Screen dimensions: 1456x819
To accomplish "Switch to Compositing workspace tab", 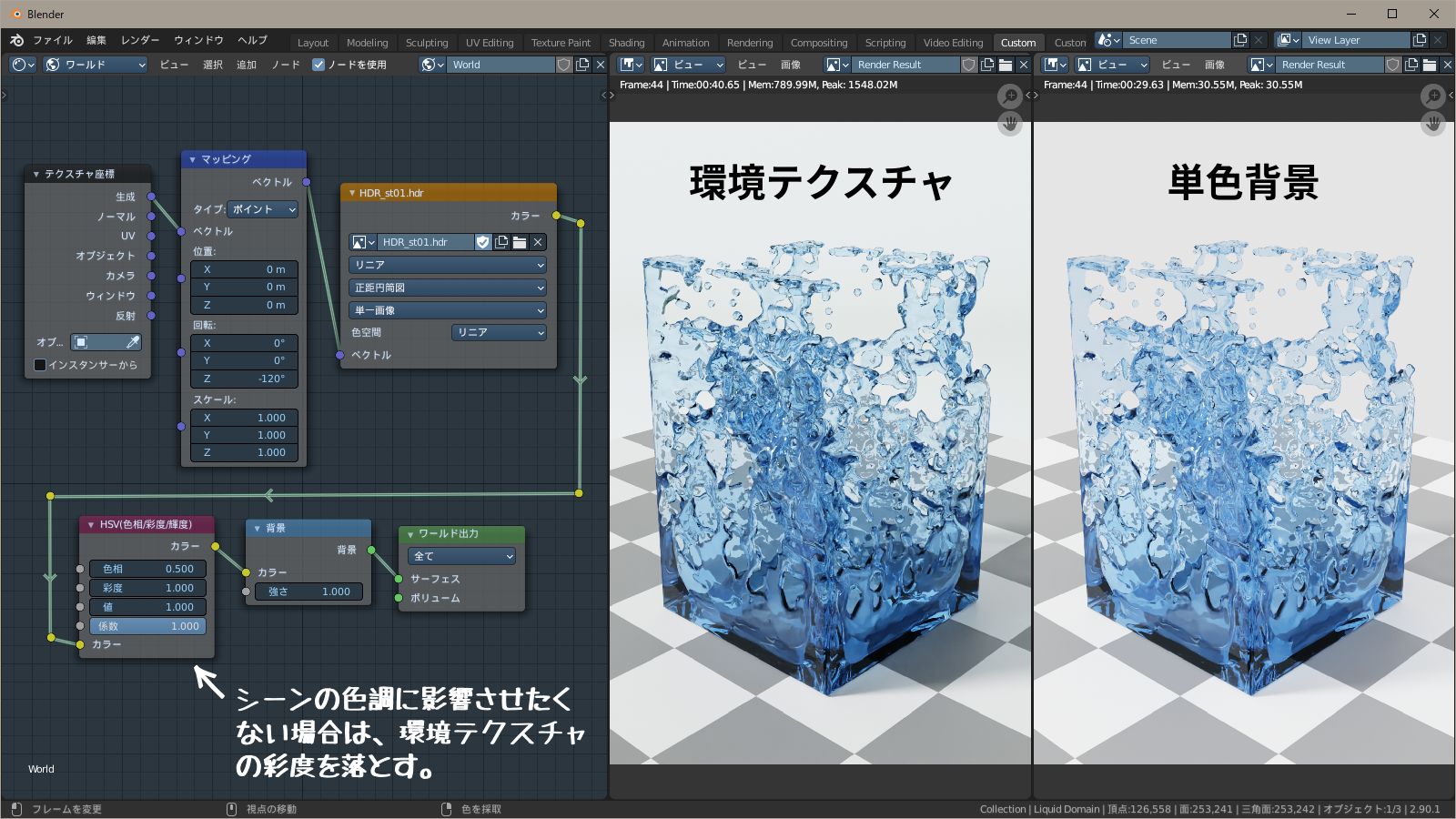I will tap(819, 43).
